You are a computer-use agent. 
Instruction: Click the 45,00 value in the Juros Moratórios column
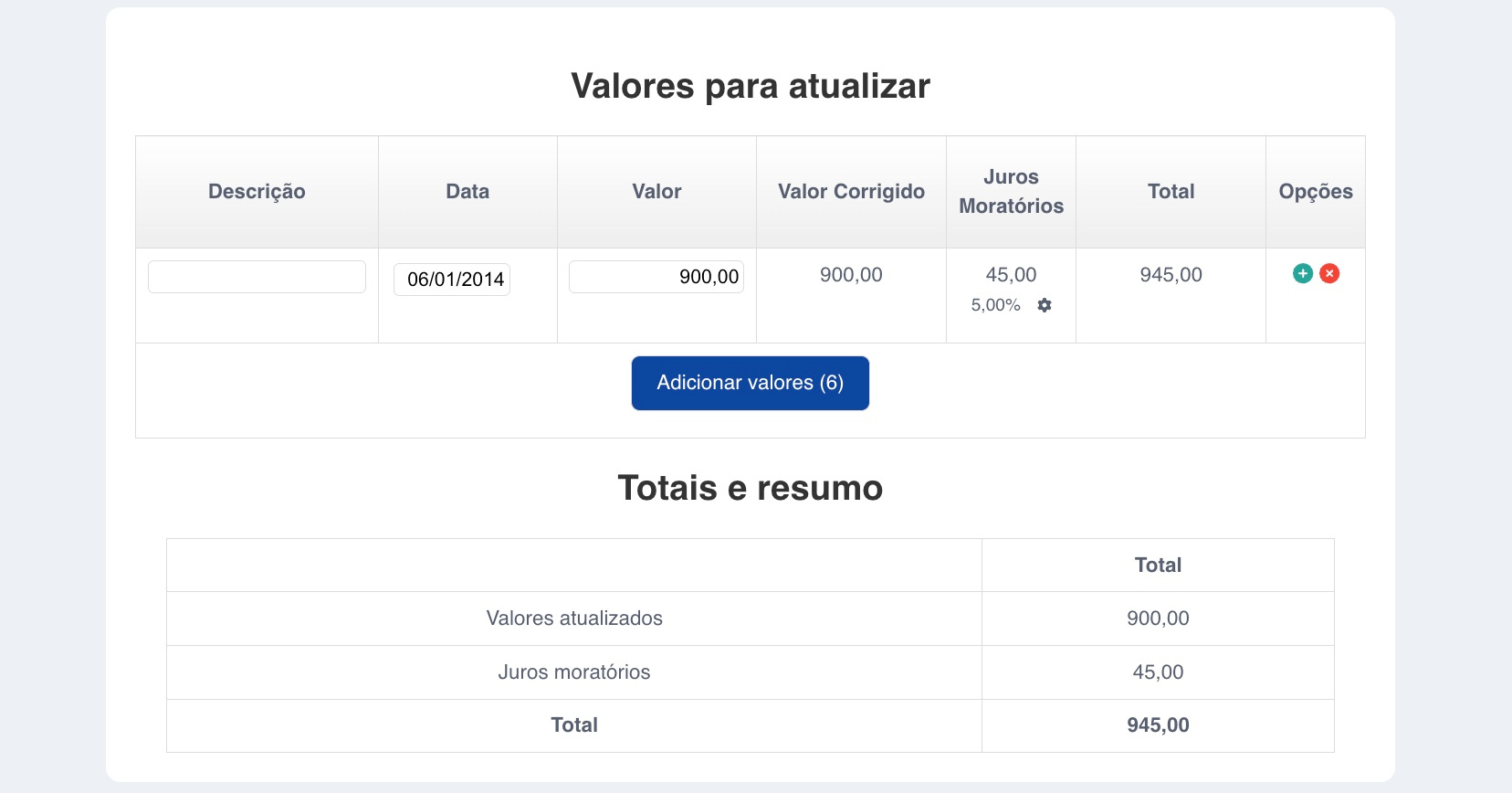click(x=1011, y=275)
